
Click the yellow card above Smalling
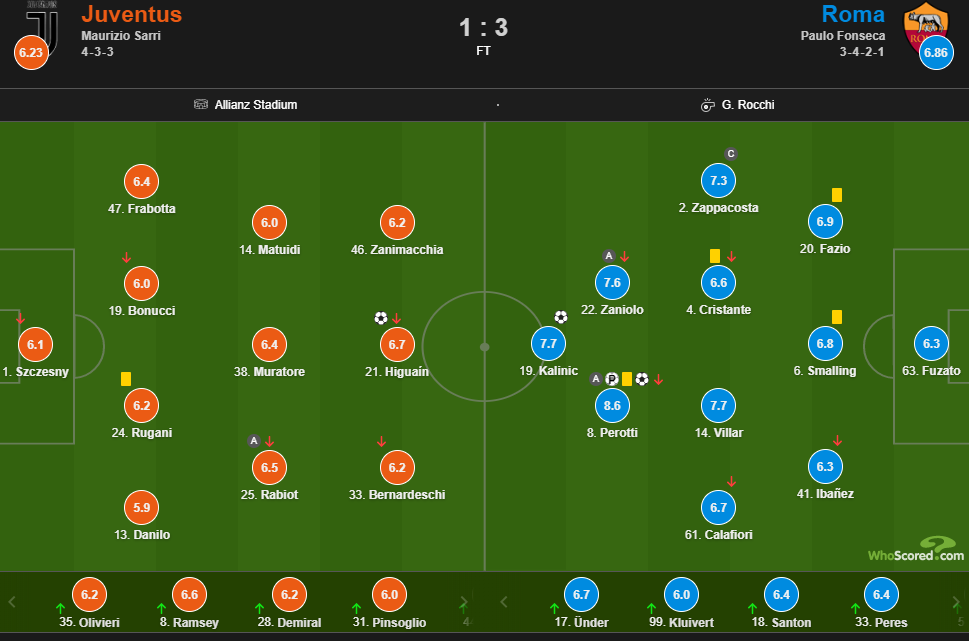(837, 317)
